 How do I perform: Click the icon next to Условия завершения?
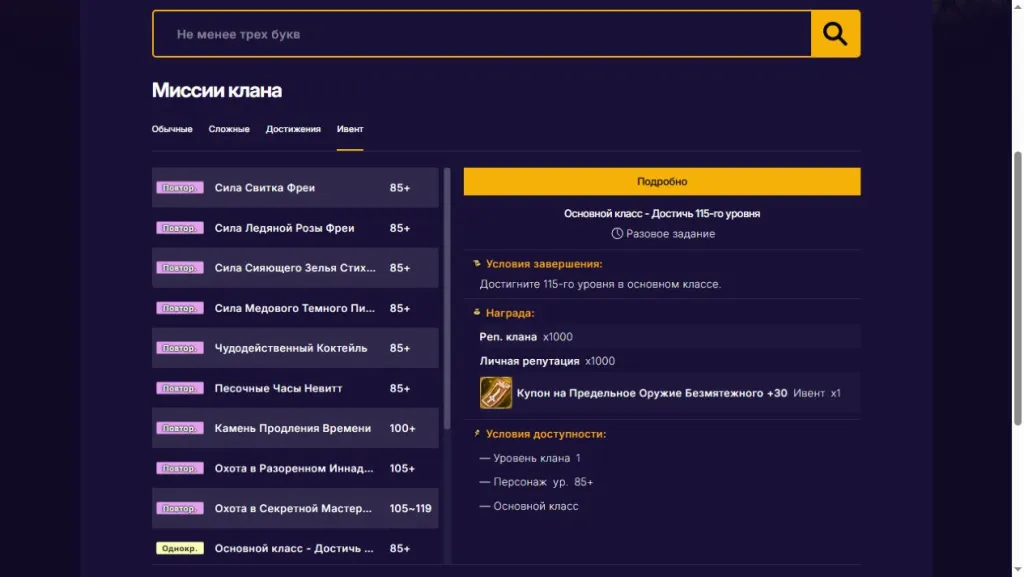pos(477,264)
